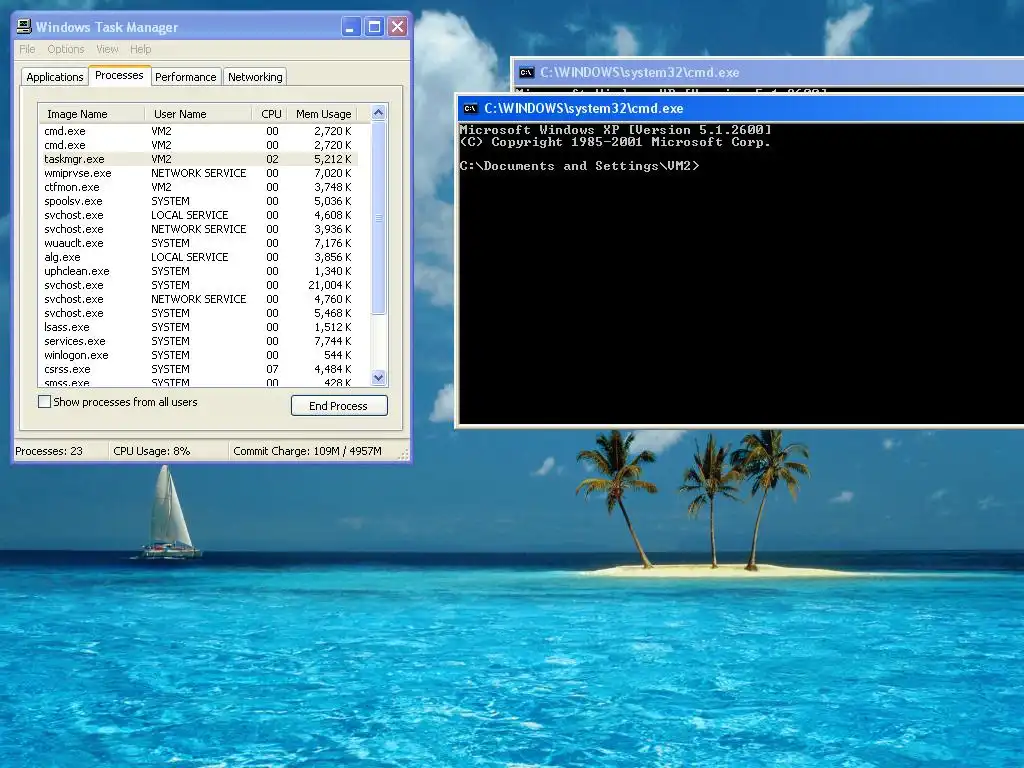The width and height of the screenshot is (1024, 768).
Task: Click the End Process button
Action: click(x=339, y=406)
